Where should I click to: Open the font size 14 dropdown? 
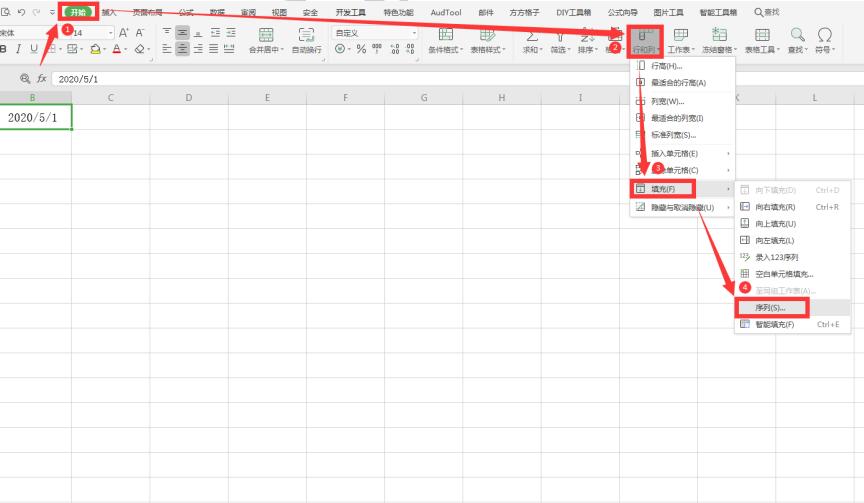tap(111, 33)
